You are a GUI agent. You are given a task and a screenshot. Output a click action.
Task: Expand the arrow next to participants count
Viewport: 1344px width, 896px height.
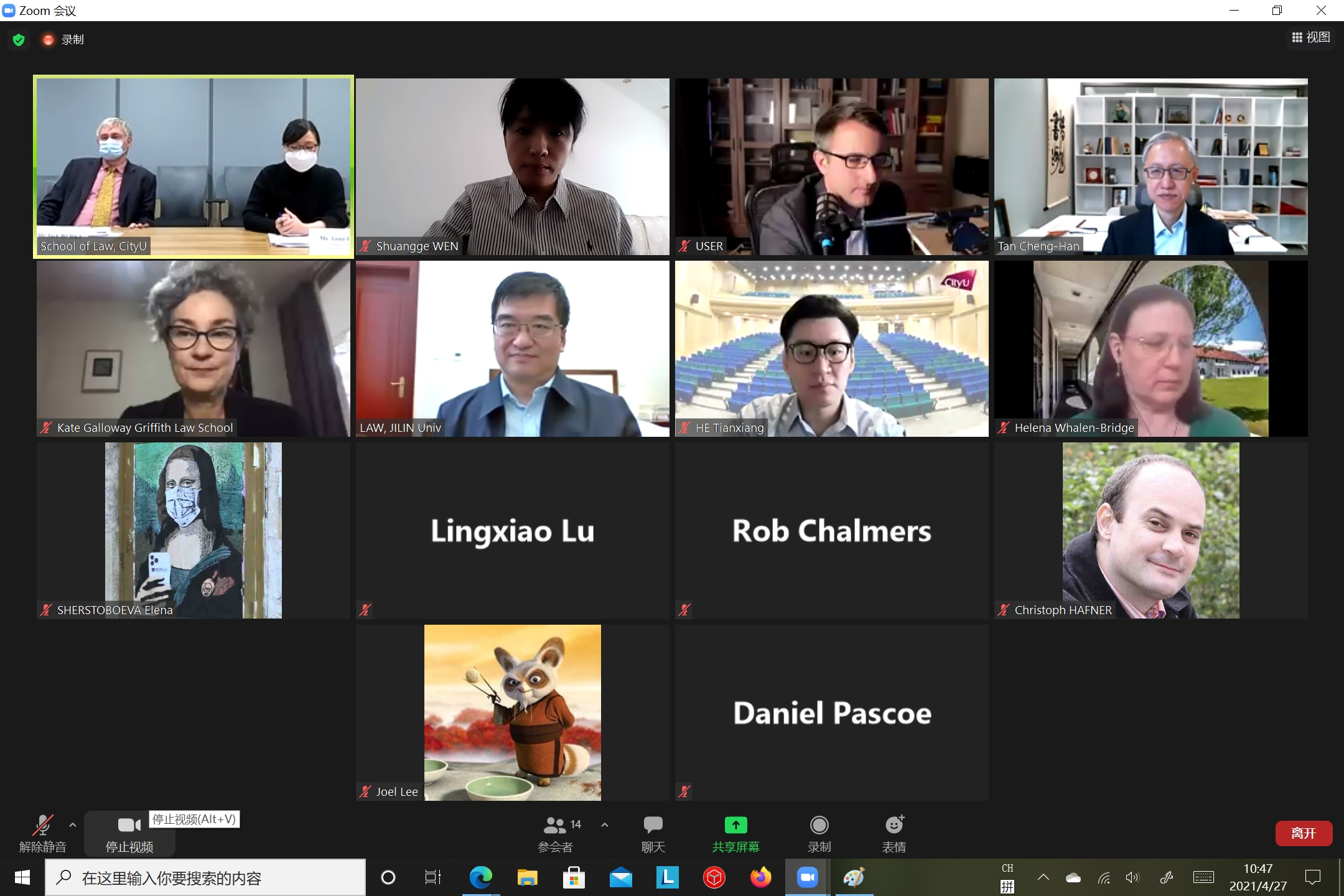[x=604, y=825]
